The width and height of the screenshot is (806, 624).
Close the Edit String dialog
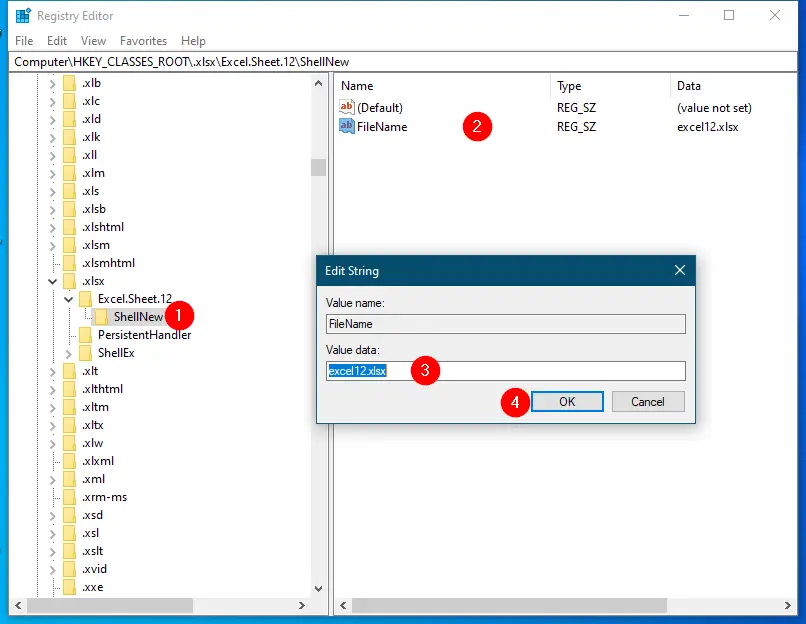point(680,270)
